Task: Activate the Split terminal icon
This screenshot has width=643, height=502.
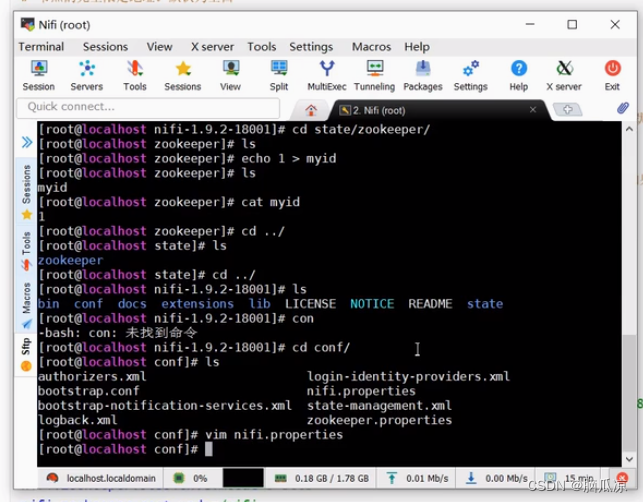Action: coord(279,76)
